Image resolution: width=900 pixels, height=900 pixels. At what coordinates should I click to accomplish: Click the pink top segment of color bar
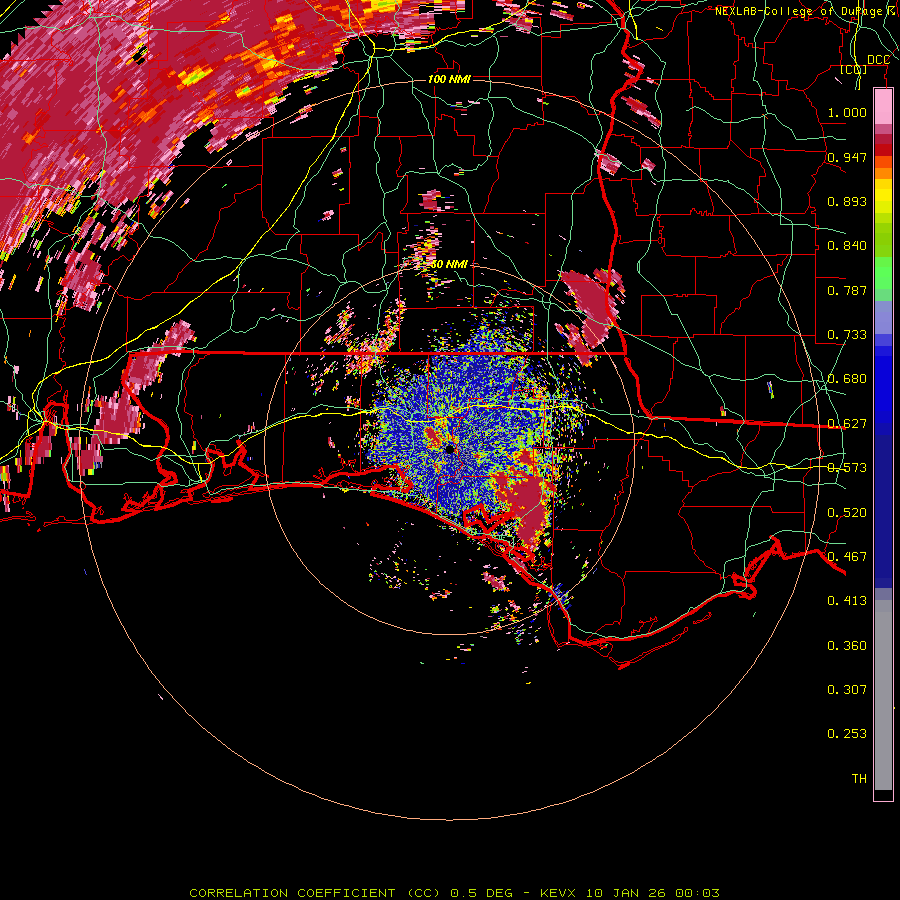coord(883,107)
